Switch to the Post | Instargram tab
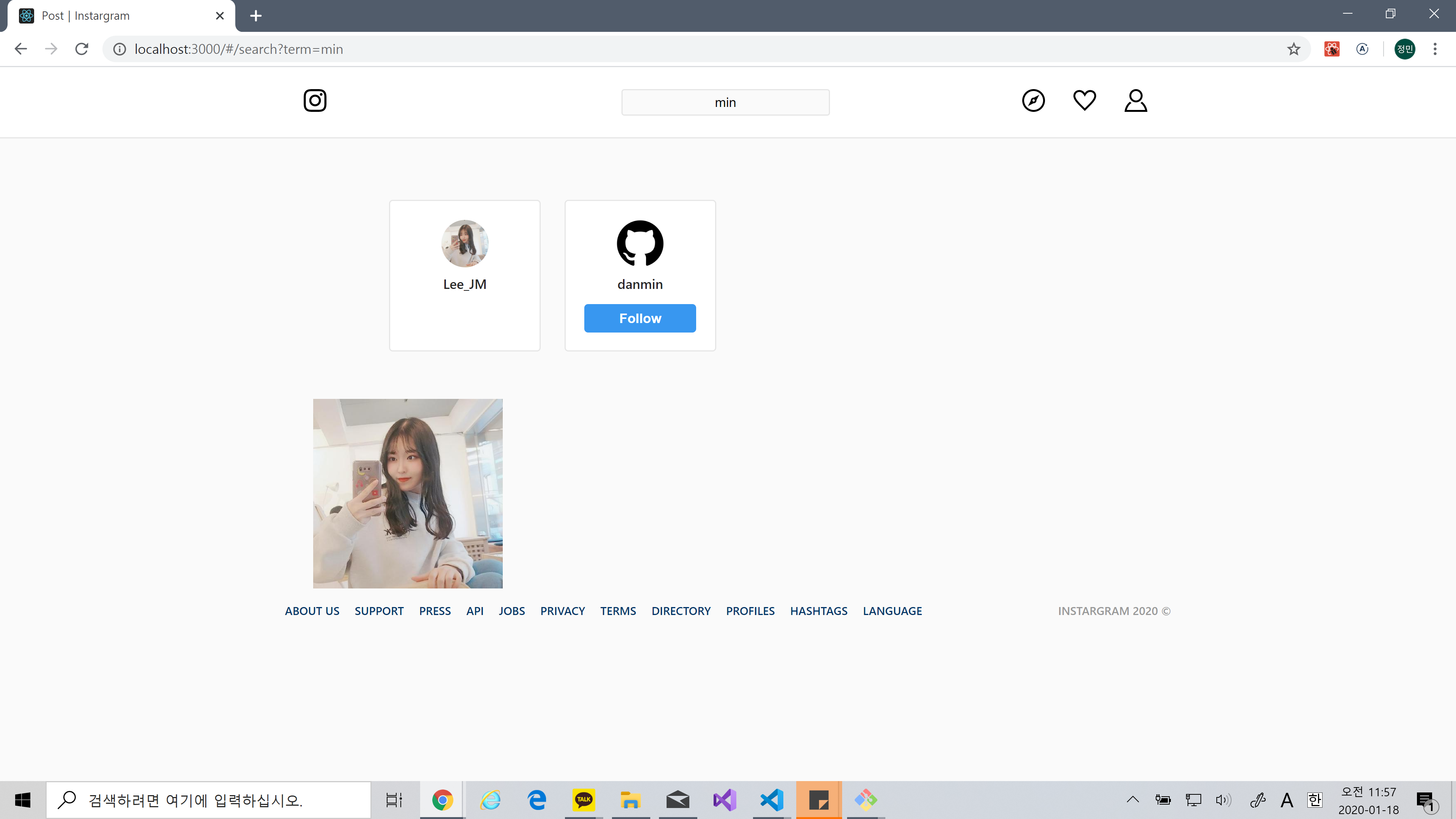Image resolution: width=1456 pixels, height=819 pixels. point(113,15)
